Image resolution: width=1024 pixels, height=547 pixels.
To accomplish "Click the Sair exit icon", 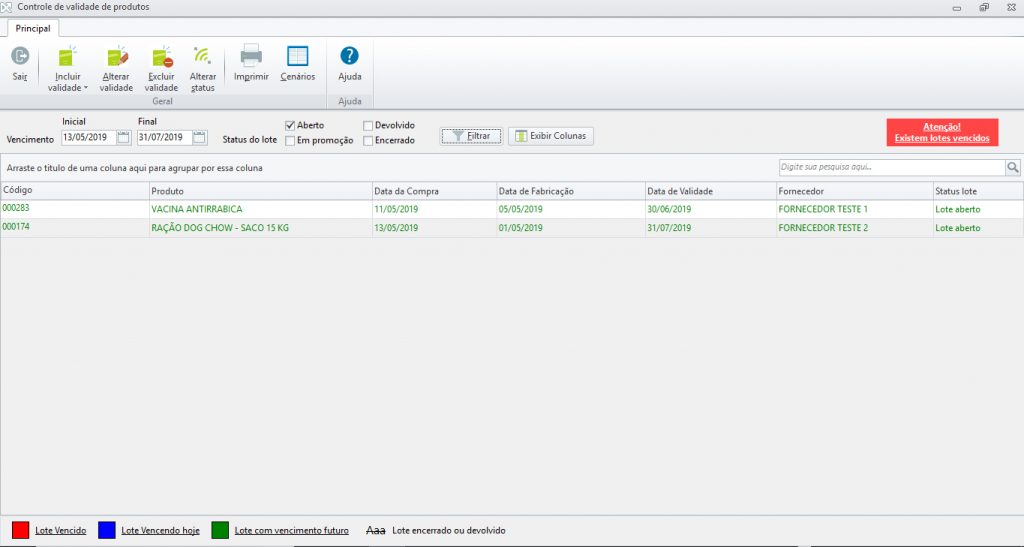I will 20,56.
